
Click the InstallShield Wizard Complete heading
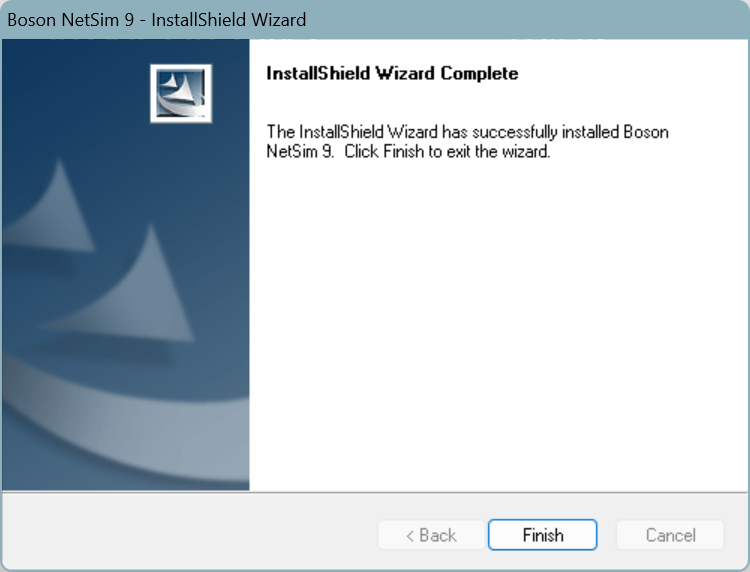(x=392, y=73)
